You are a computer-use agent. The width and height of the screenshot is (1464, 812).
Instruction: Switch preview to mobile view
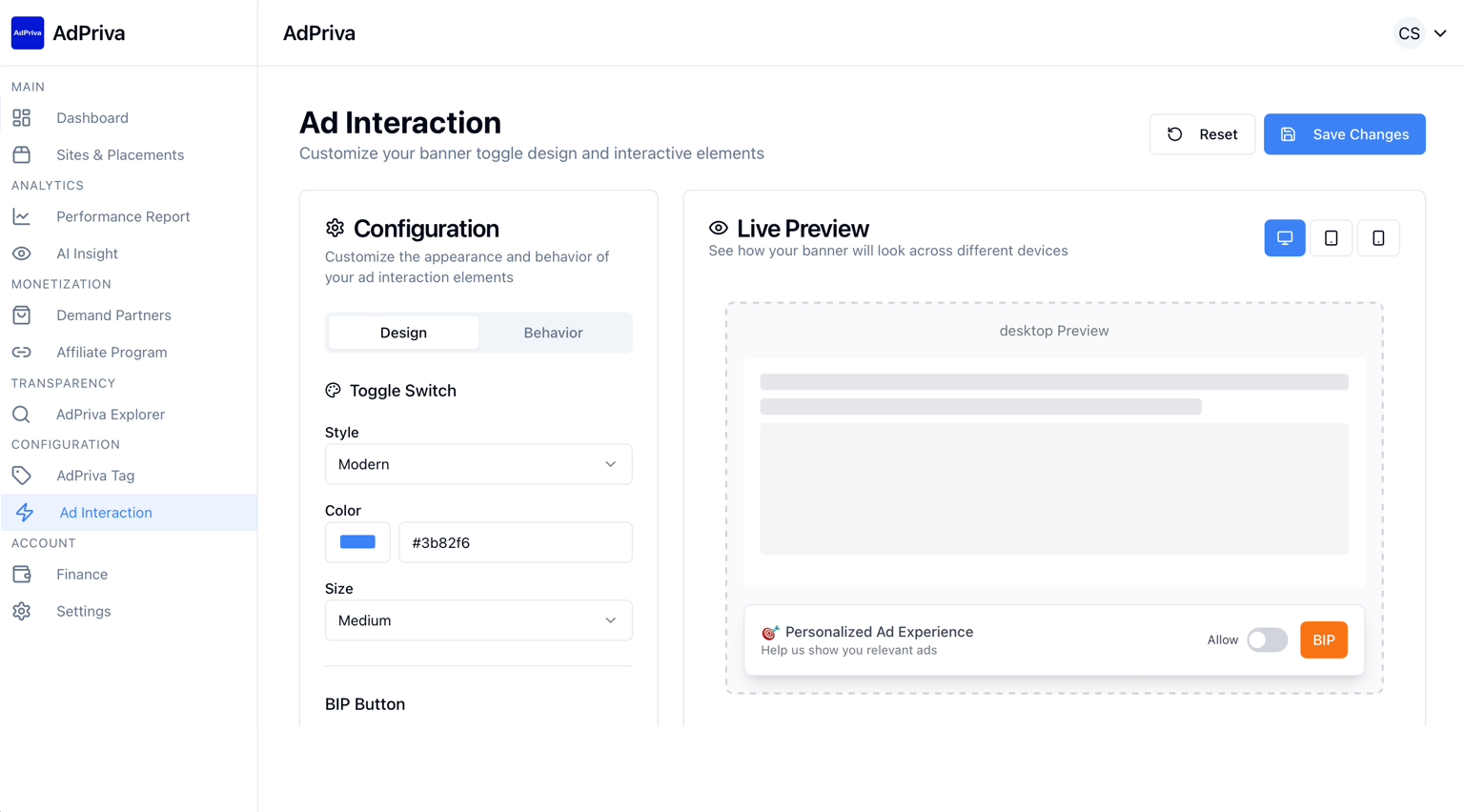tap(1377, 238)
